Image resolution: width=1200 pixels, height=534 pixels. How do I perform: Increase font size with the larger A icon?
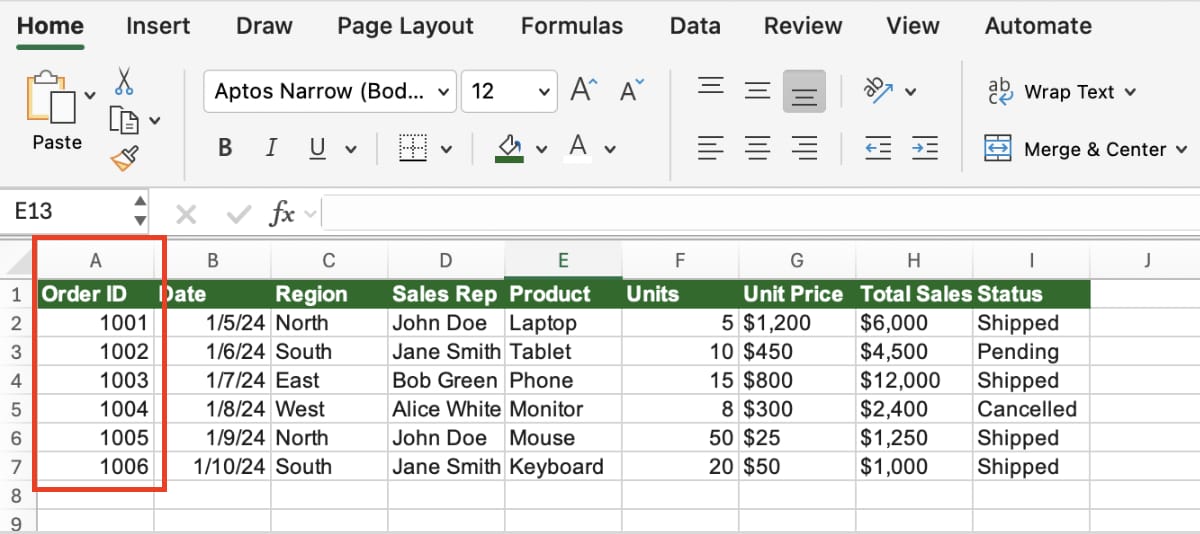583,91
